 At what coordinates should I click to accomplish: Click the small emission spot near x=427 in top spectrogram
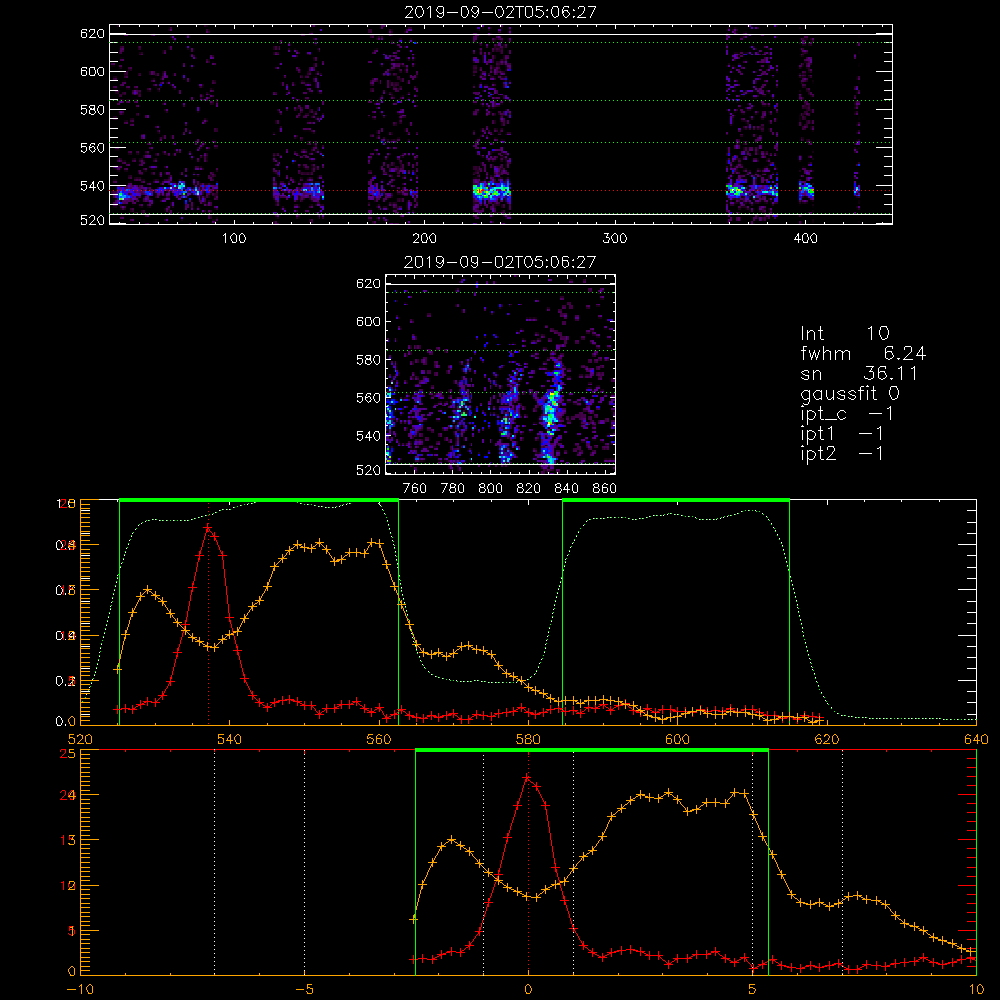pyautogui.click(x=857, y=189)
